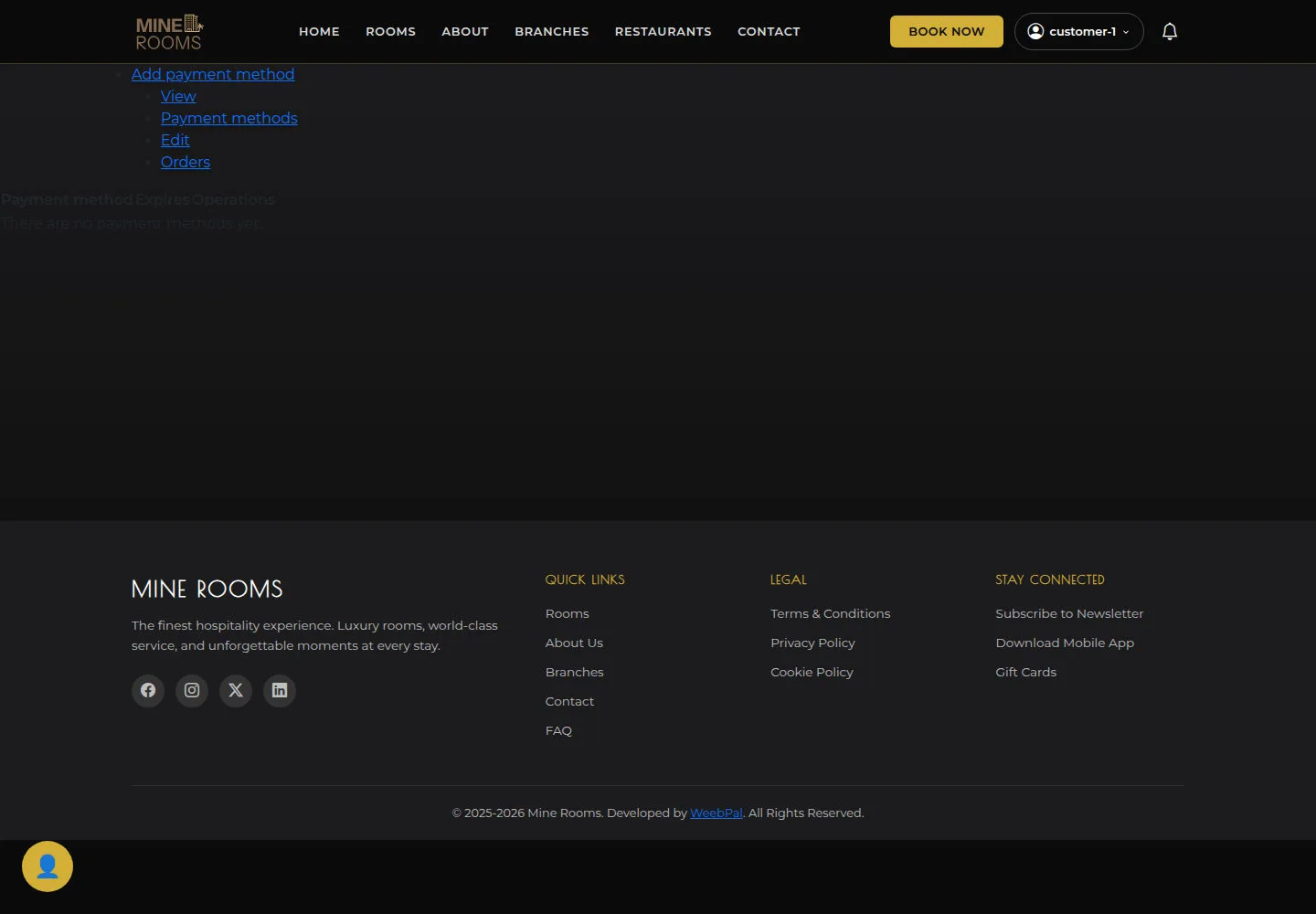Click the BOOK NOW button

(x=947, y=31)
